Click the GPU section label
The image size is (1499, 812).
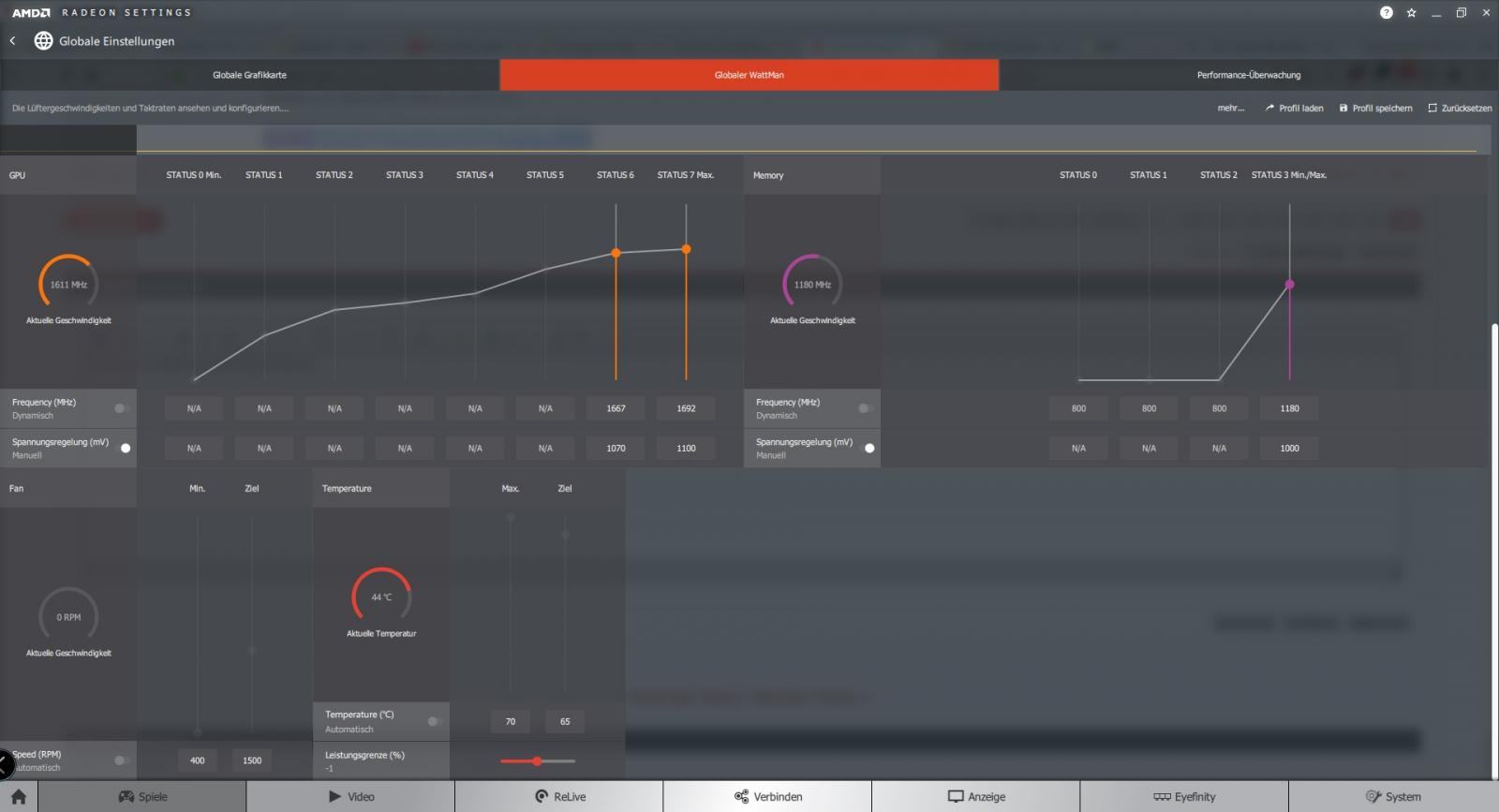pyautogui.click(x=17, y=175)
